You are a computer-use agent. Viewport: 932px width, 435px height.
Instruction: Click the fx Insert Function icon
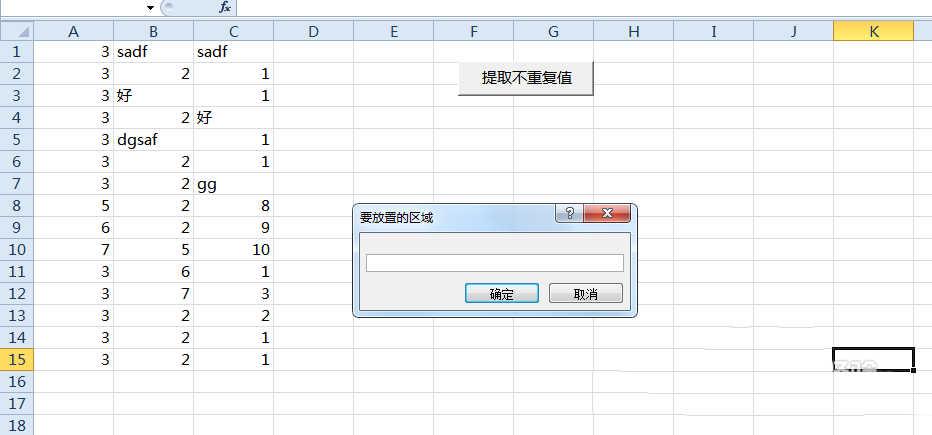225,7
